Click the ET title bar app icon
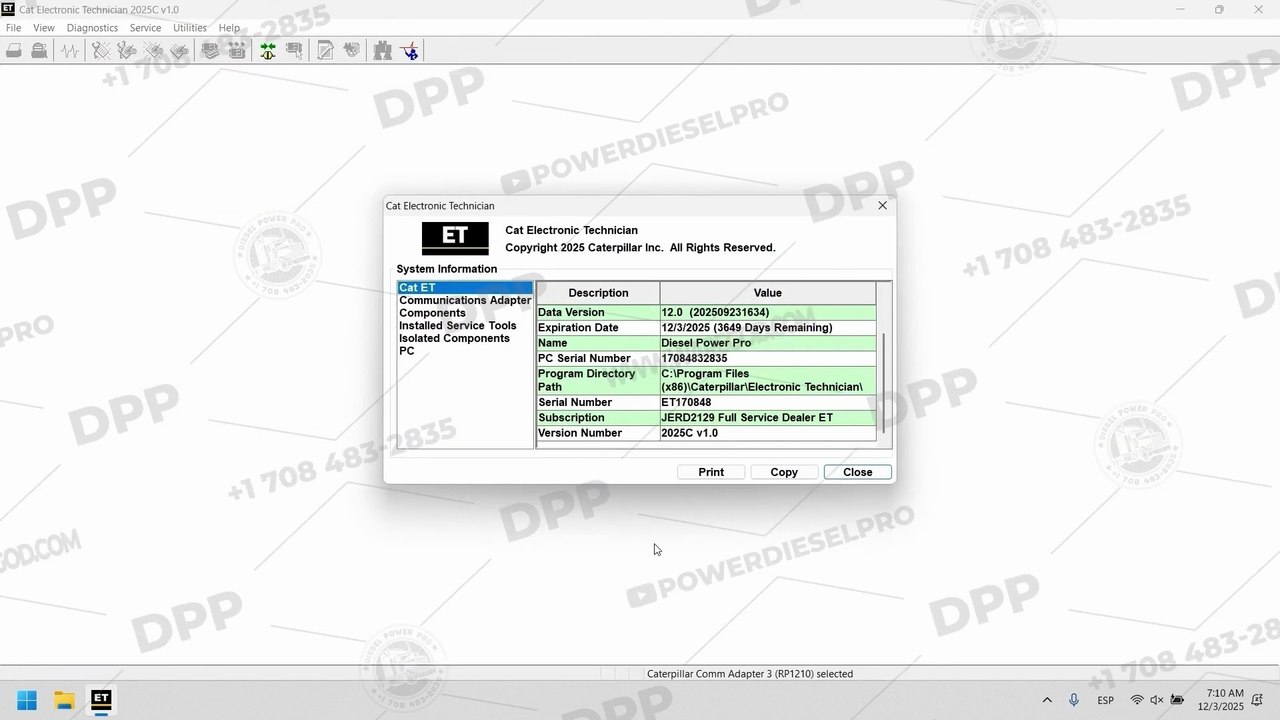The width and height of the screenshot is (1280, 720). click(x=8, y=9)
